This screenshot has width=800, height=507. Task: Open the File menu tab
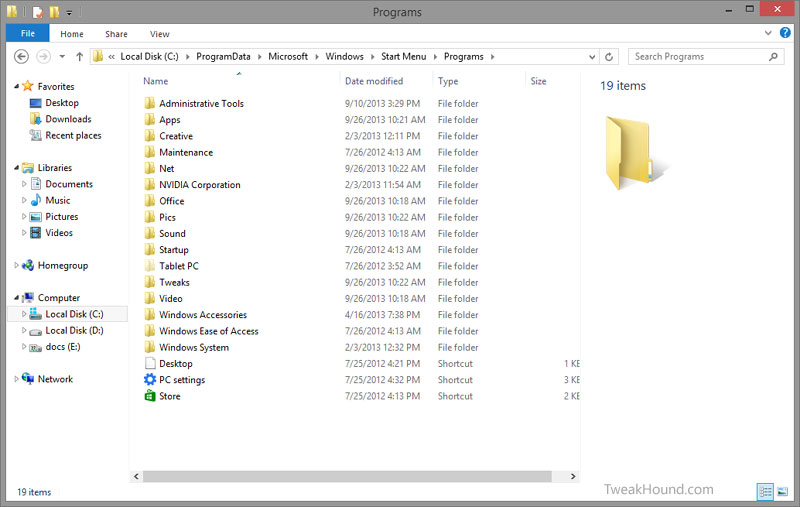point(28,34)
